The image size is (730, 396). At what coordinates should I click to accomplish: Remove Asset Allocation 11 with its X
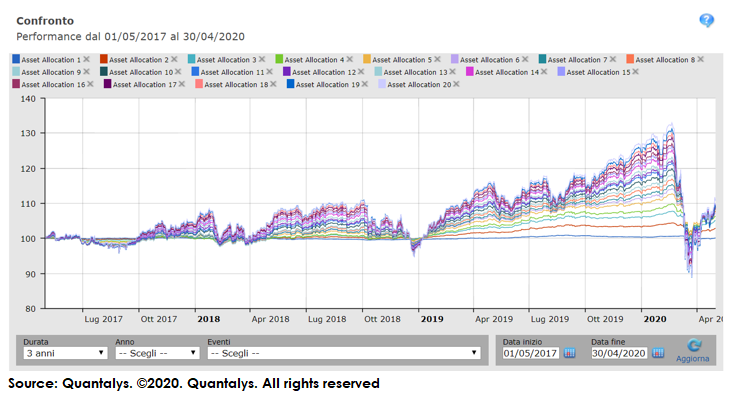(270, 72)
